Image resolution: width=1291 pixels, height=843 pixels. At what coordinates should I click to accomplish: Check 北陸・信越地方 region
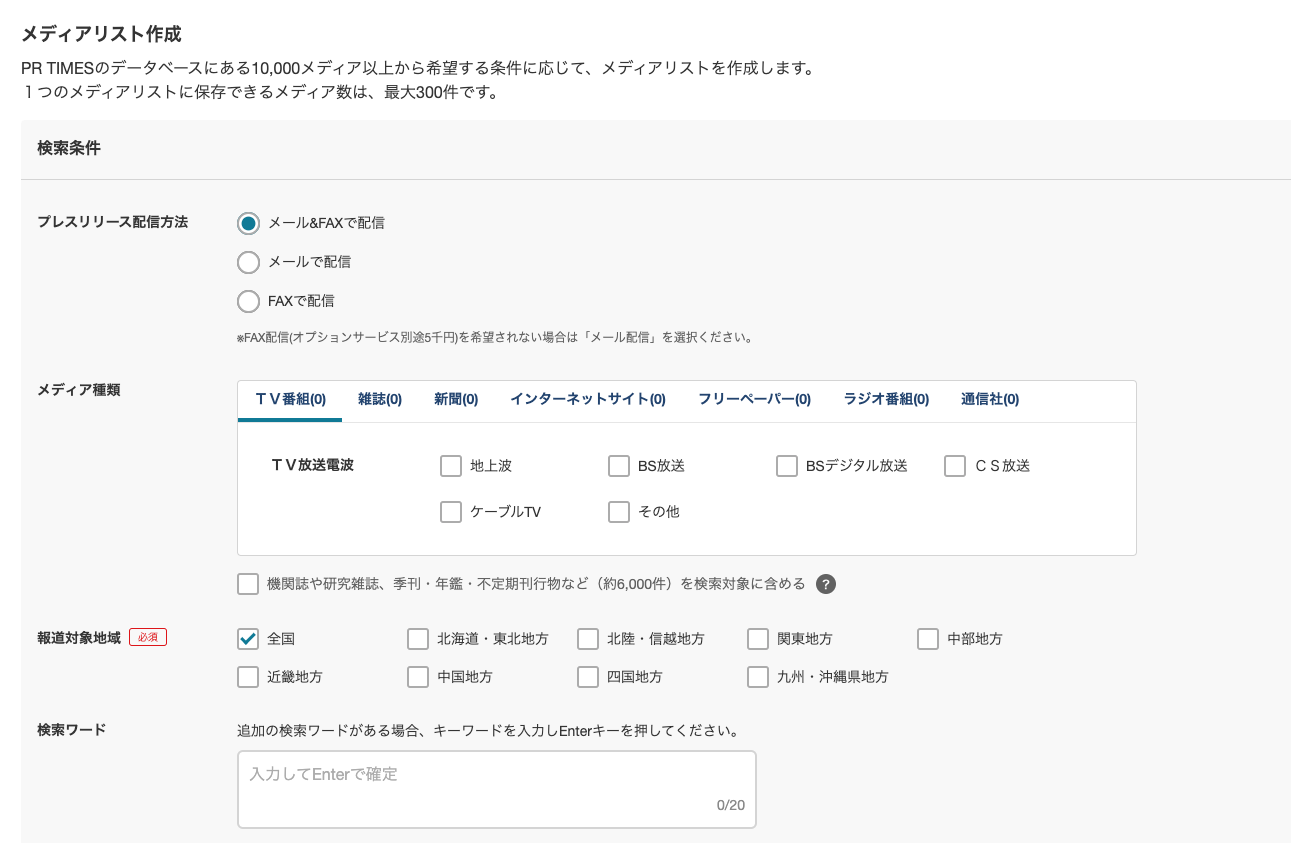[588, 639]
